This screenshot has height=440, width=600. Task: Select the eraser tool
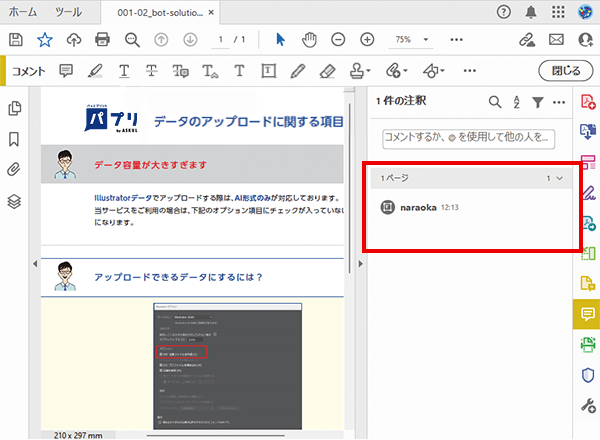[328, 71]
